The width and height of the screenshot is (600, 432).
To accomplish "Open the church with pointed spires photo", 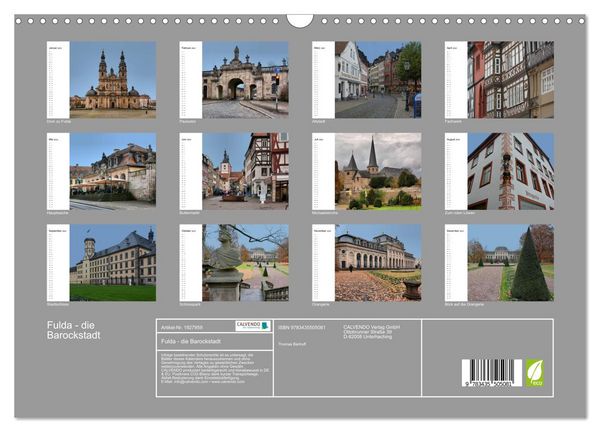I will tap(378, 171).
